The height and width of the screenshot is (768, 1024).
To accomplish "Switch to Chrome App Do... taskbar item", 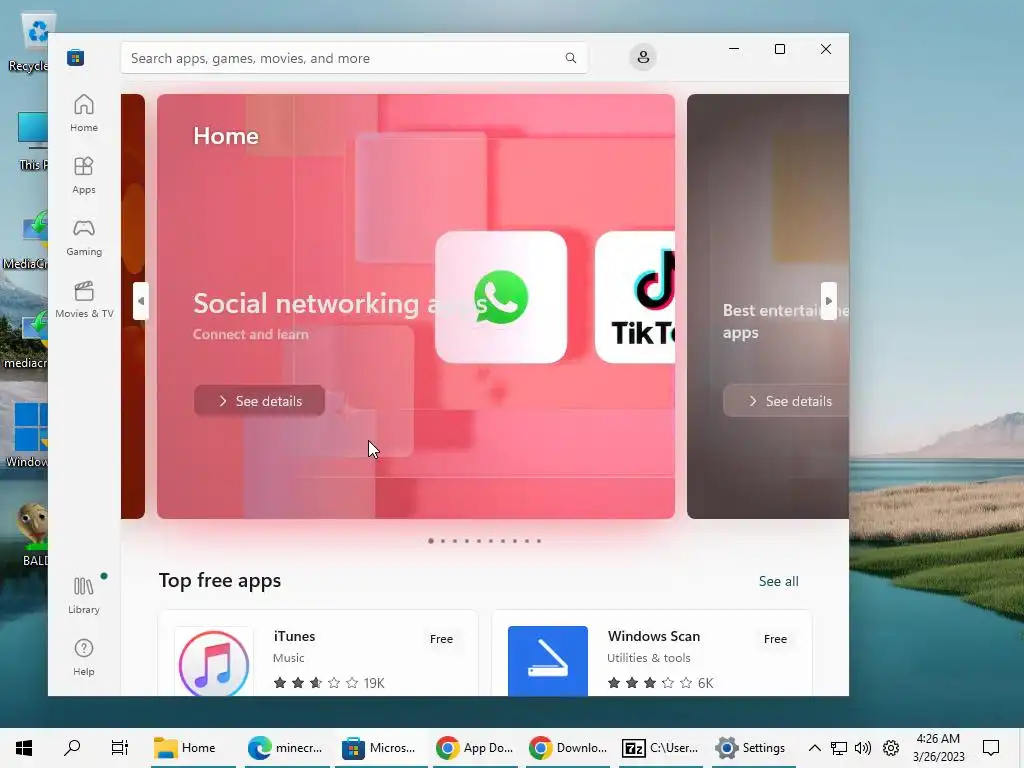I will click(x=474, y=748).
